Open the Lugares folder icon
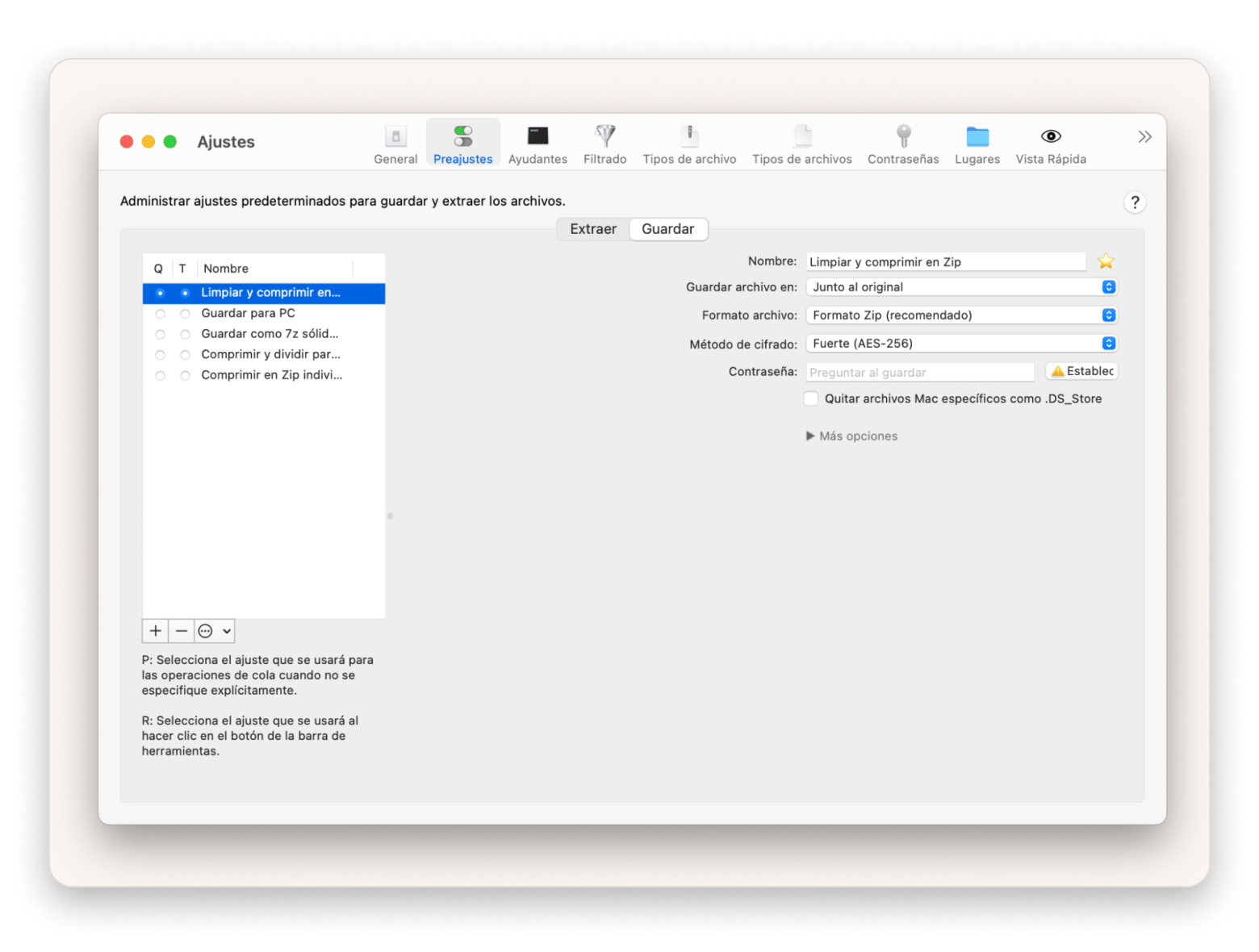This screenshot has height=952, width=1259. pos(977,137)
